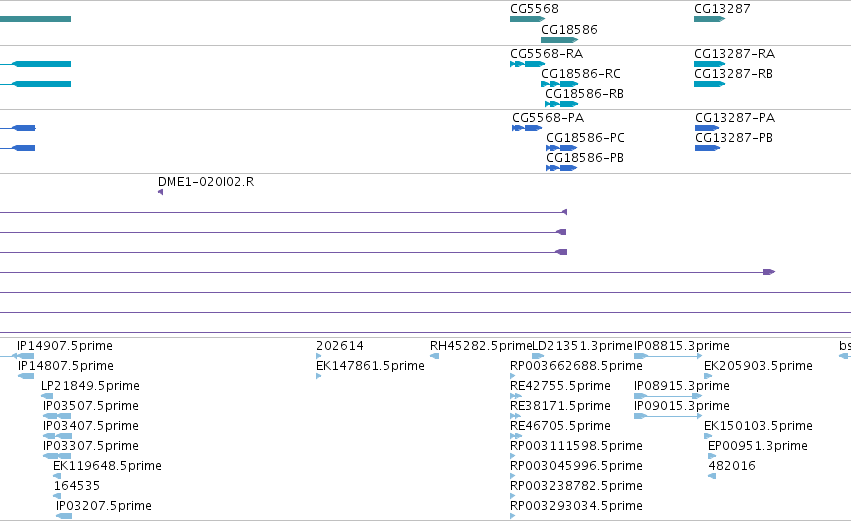Select protein CG18586-PC
The image size is (851, 521).
pyautogui.click(x=562, y=148)
